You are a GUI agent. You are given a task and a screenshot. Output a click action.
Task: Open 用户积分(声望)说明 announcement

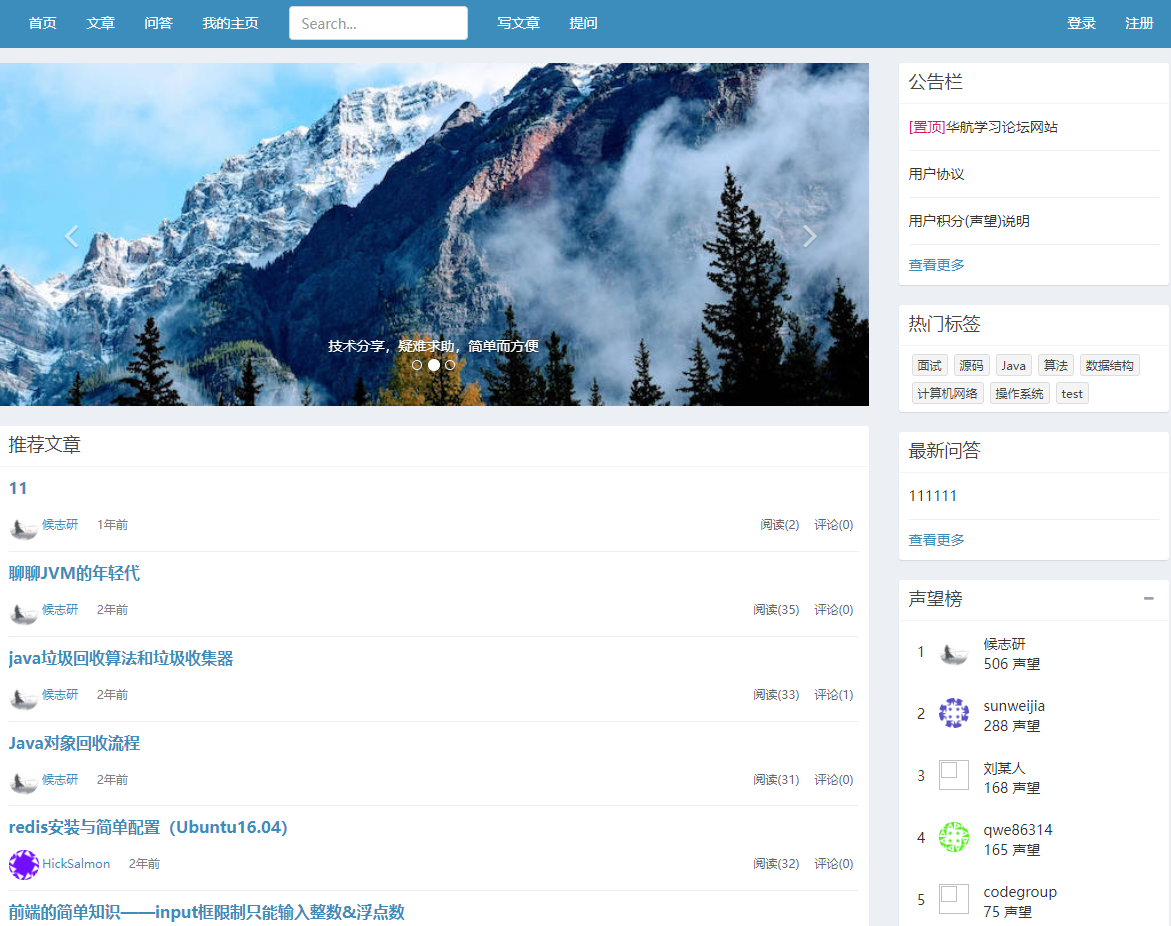969,221
